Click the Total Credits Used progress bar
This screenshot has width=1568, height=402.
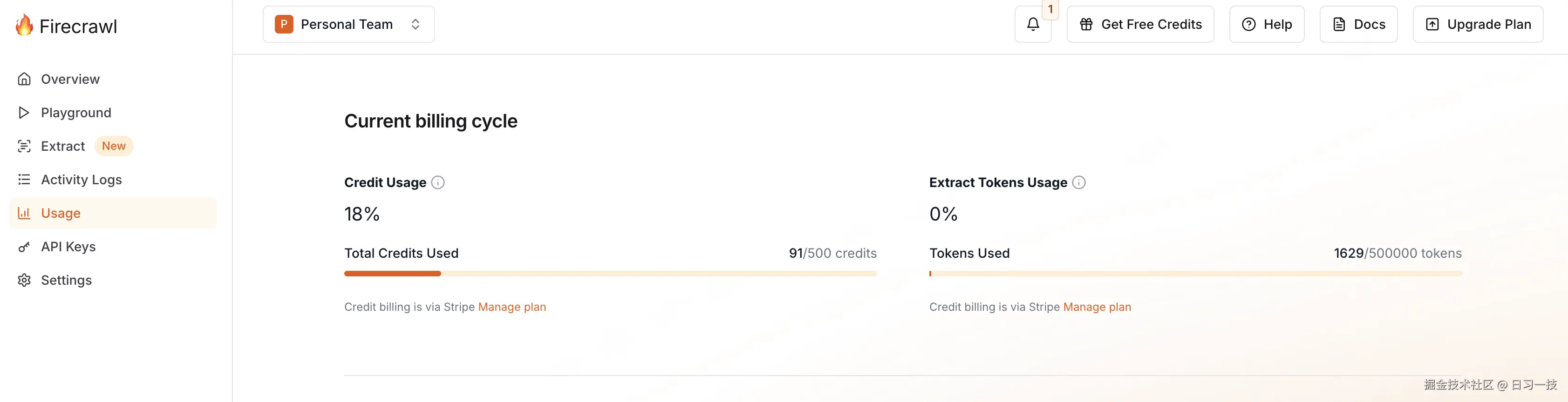pos(610,274)
